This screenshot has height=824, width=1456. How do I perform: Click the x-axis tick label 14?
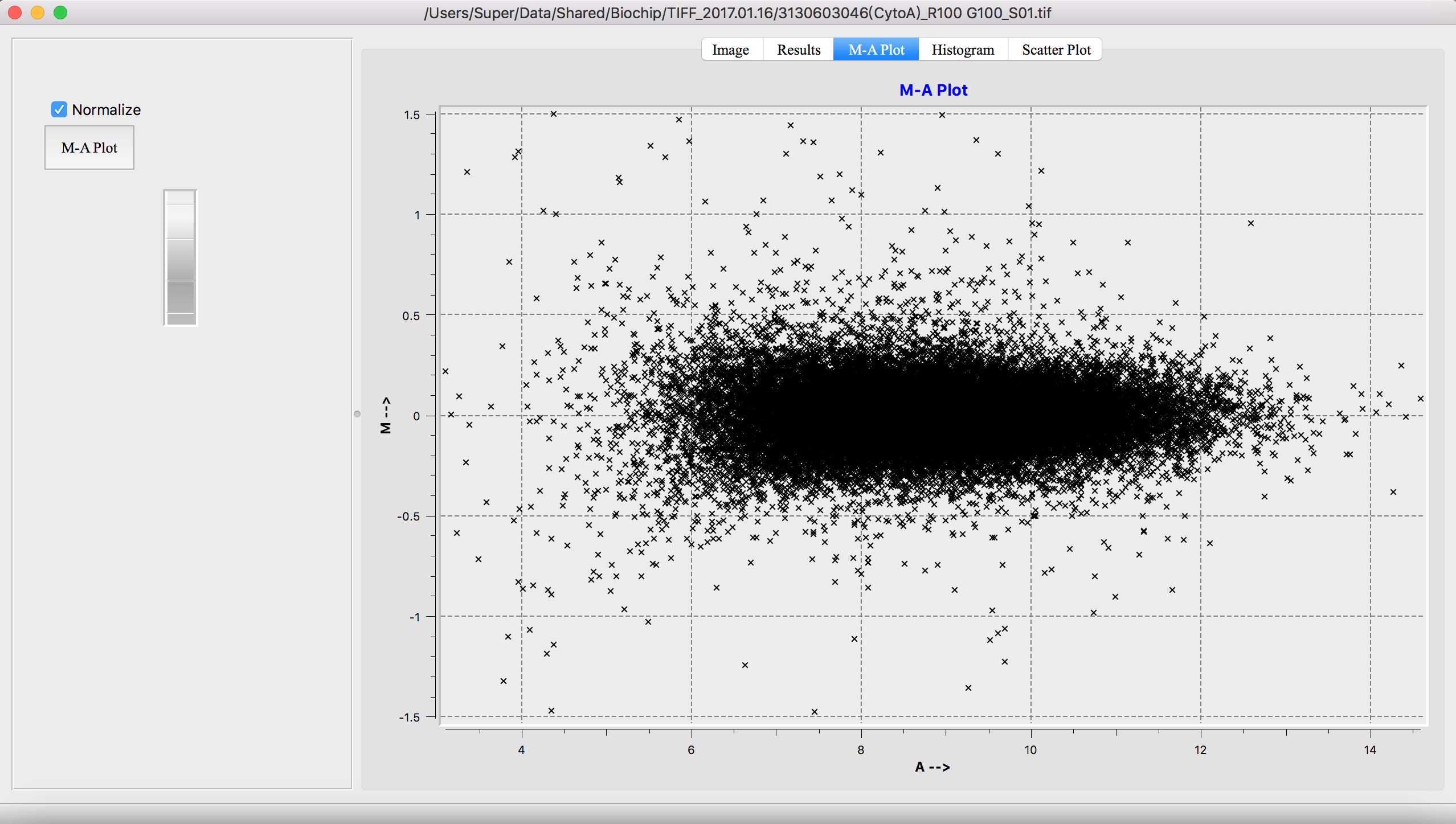1369,750
